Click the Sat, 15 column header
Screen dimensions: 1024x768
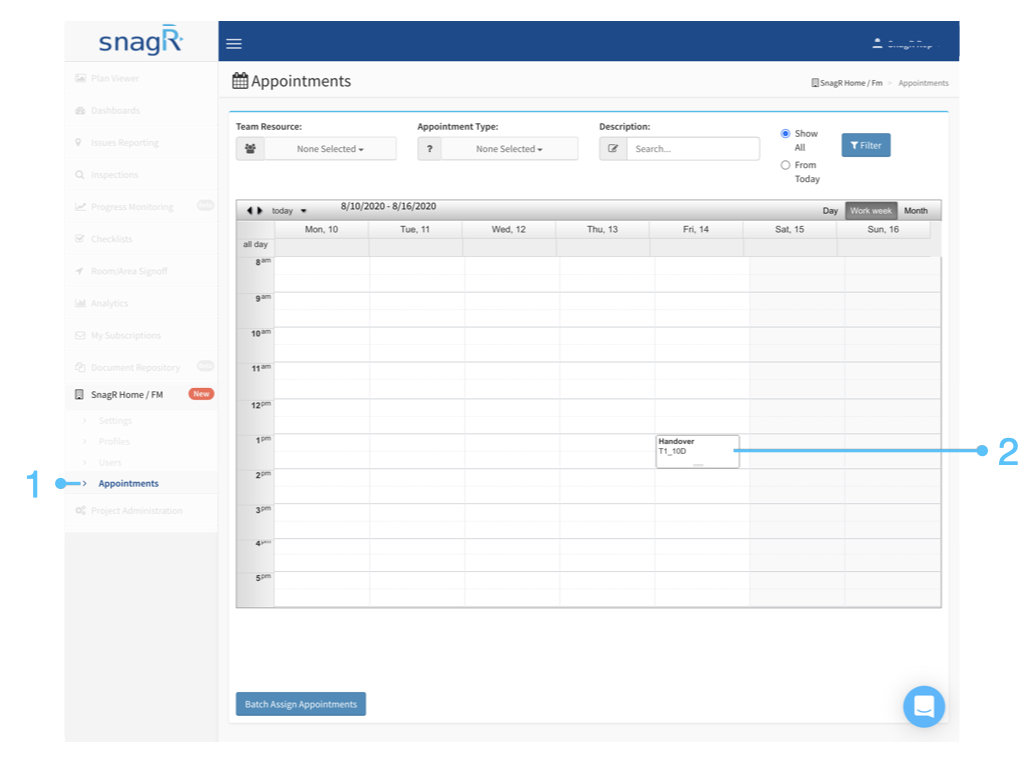[x=790, y=229]
